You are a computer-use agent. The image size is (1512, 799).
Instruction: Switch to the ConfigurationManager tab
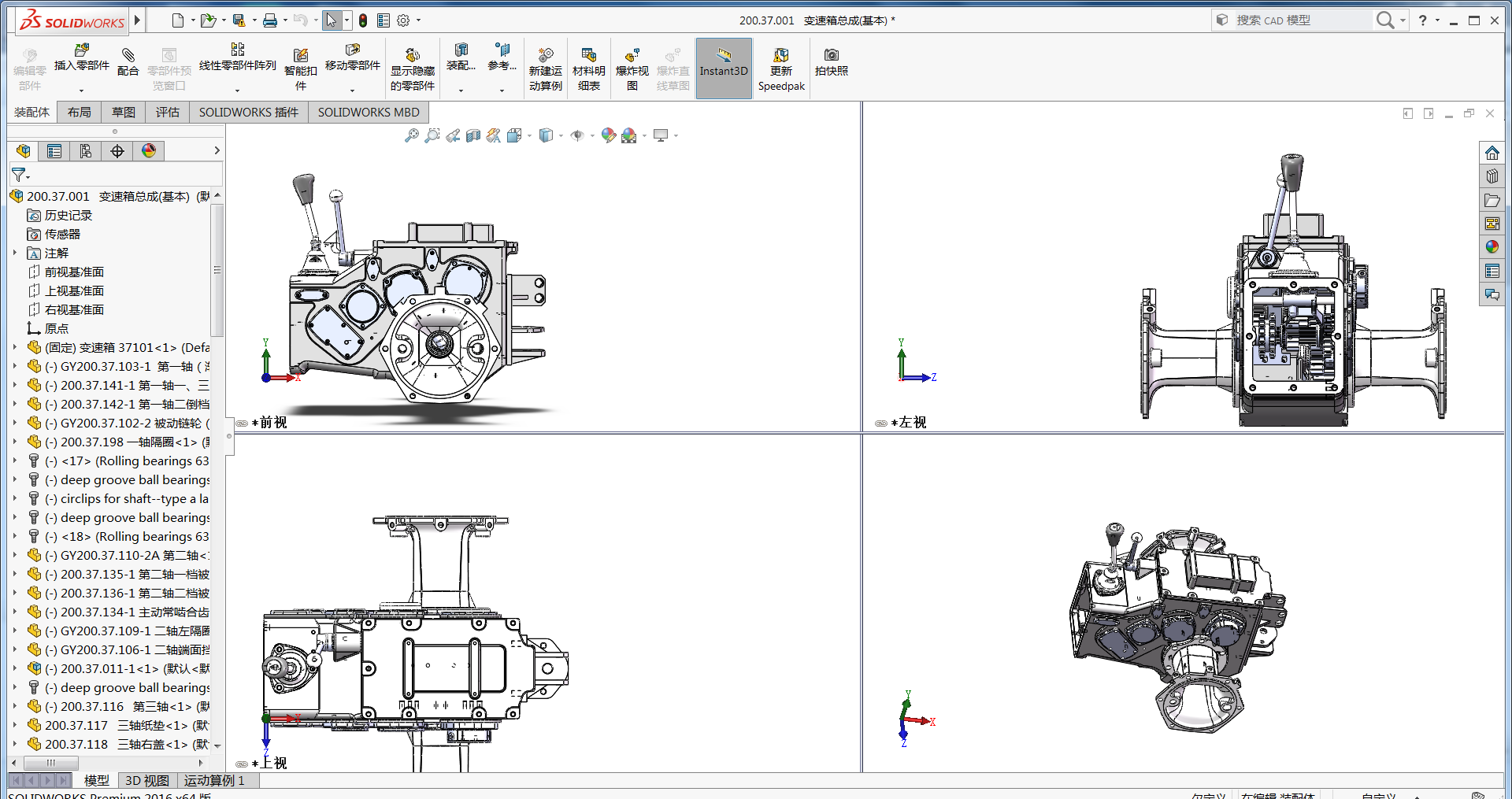(x=86, y=150)
